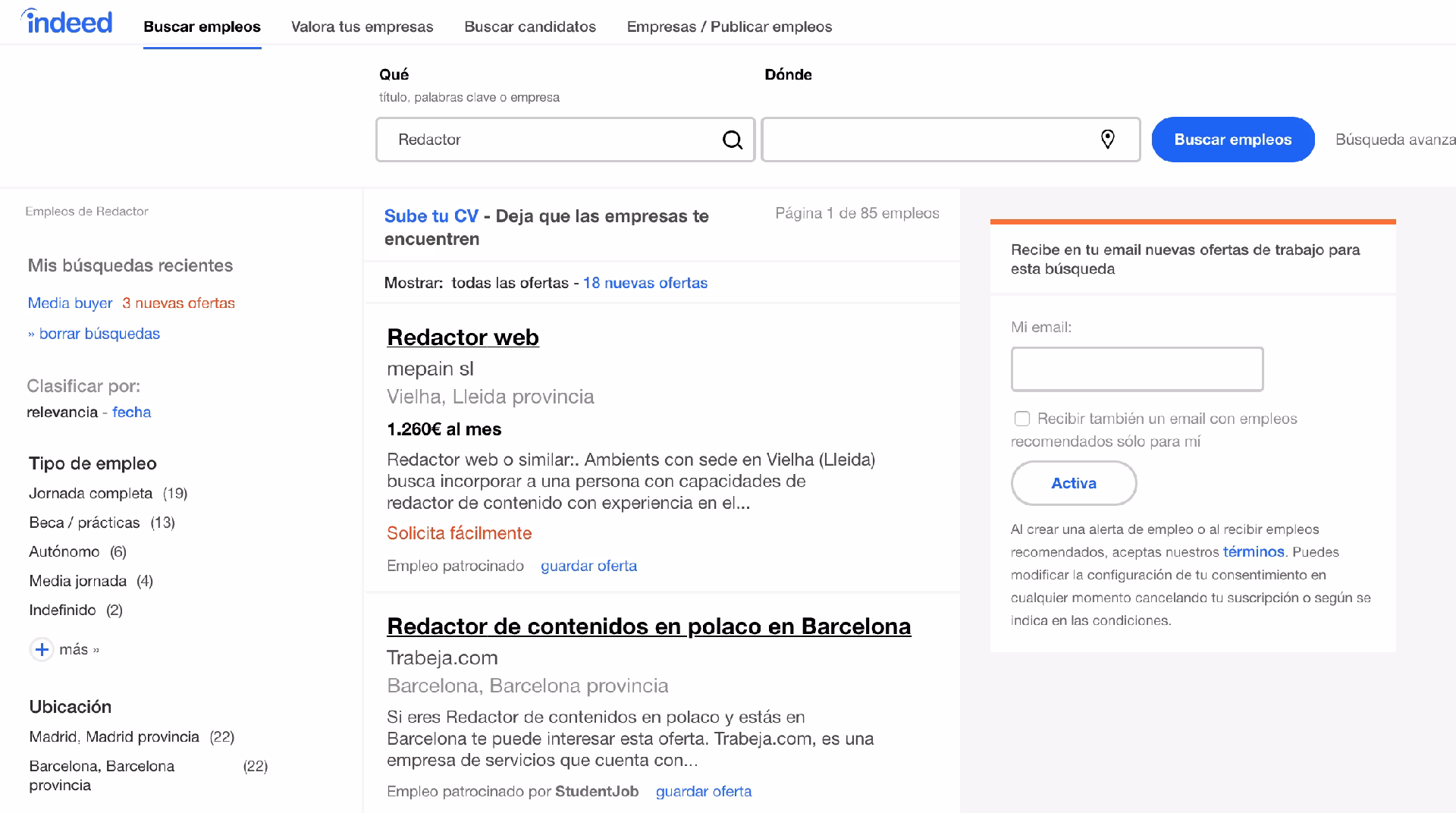1456x813 pixels.
Task: Click the location pin icon in the Dónde field
Action: click(1108, 140)
